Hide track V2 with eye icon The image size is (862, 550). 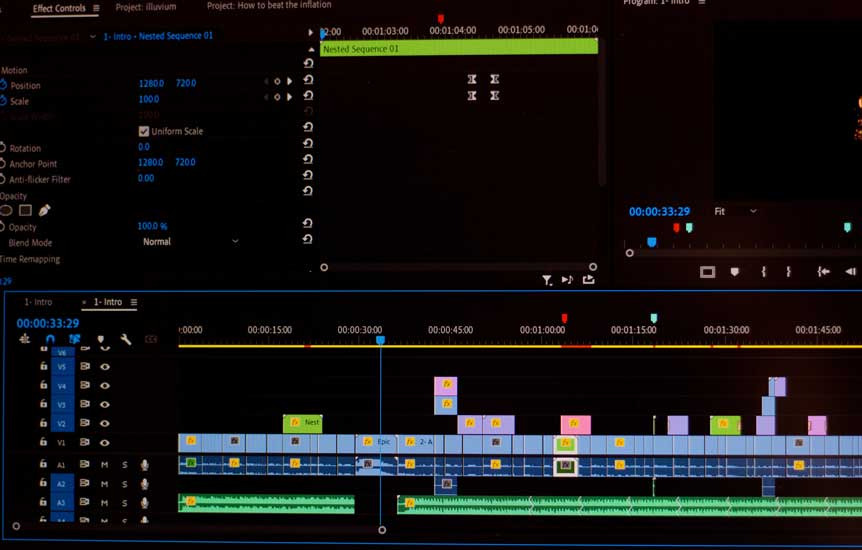(105, 423)
